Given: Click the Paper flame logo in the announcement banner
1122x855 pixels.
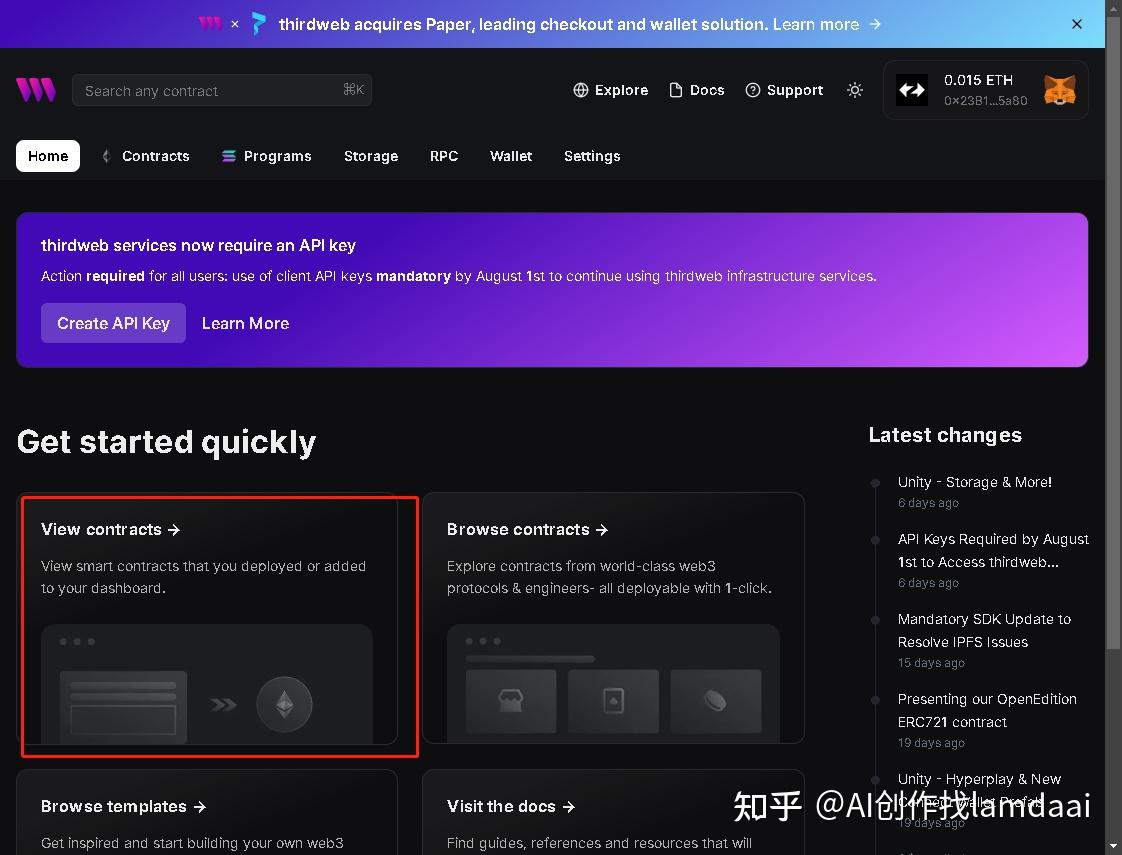Looking at the screenshot, I should 258,23.
